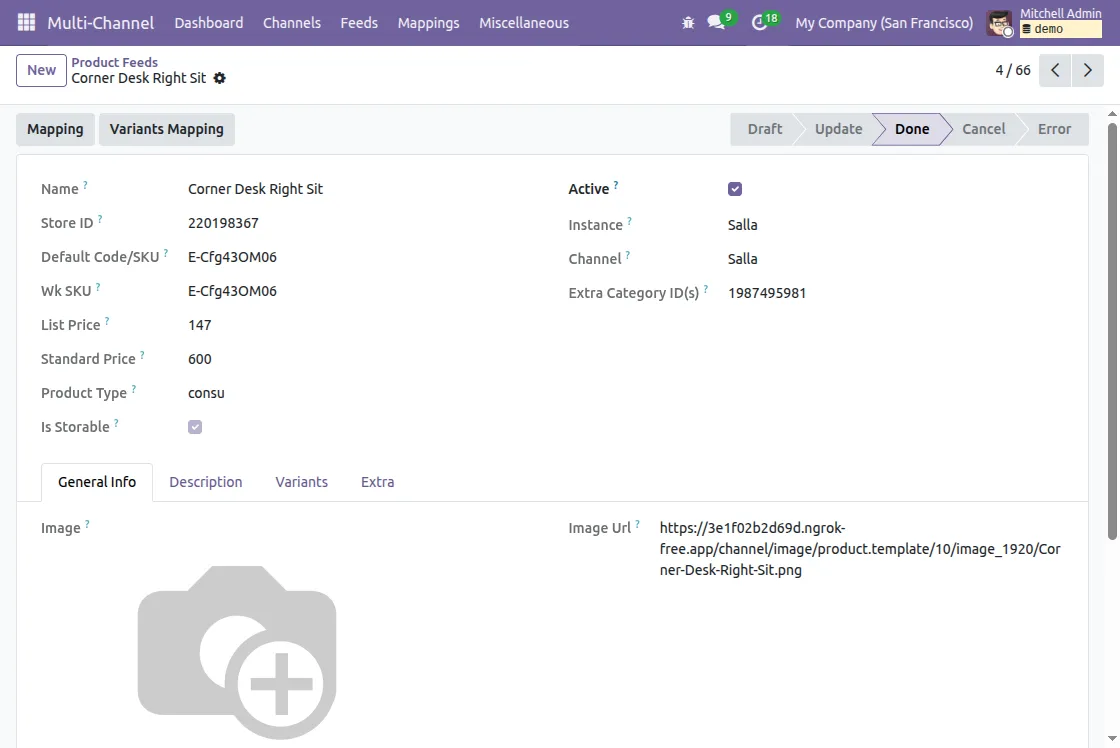
Task: Click the Product Feeds breadcrumb link
Action: tap(114, 62)
